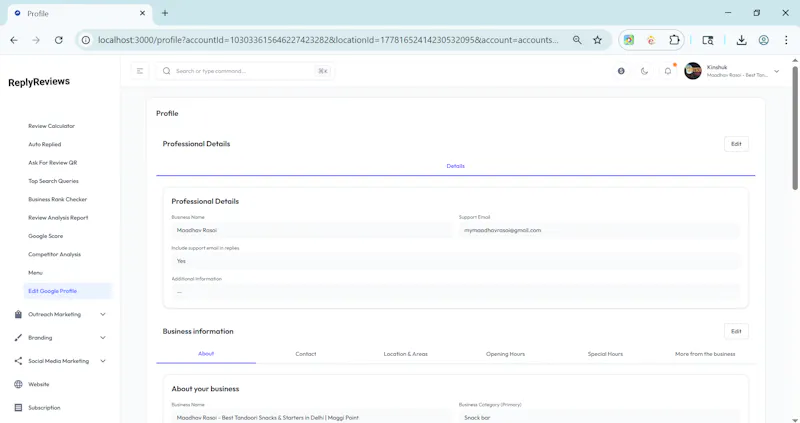The height and width of the screenshot is (423, 800).
Task: Switch to the Opening Hours tab
Action: point(506,354)
